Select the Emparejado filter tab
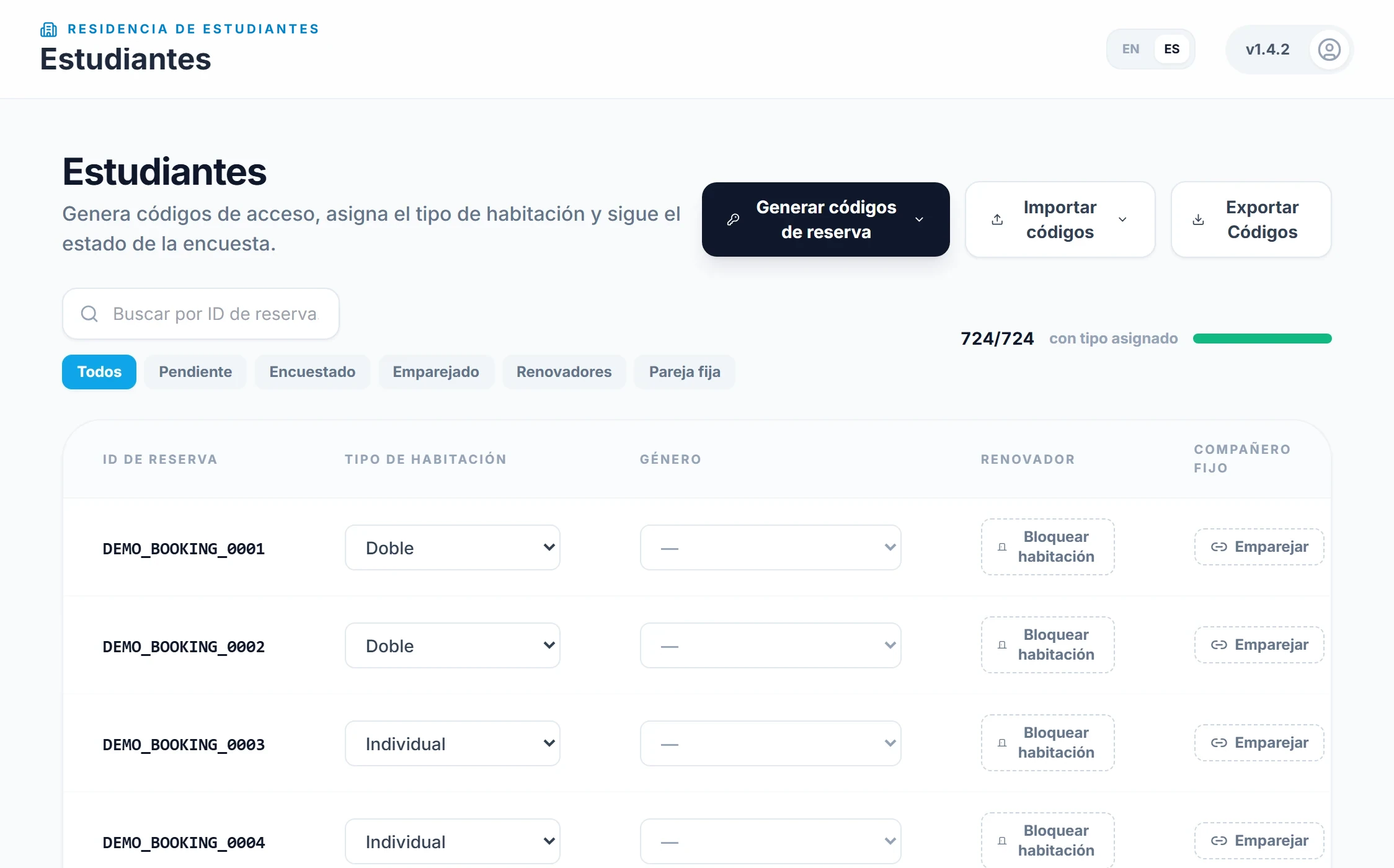 436,372
